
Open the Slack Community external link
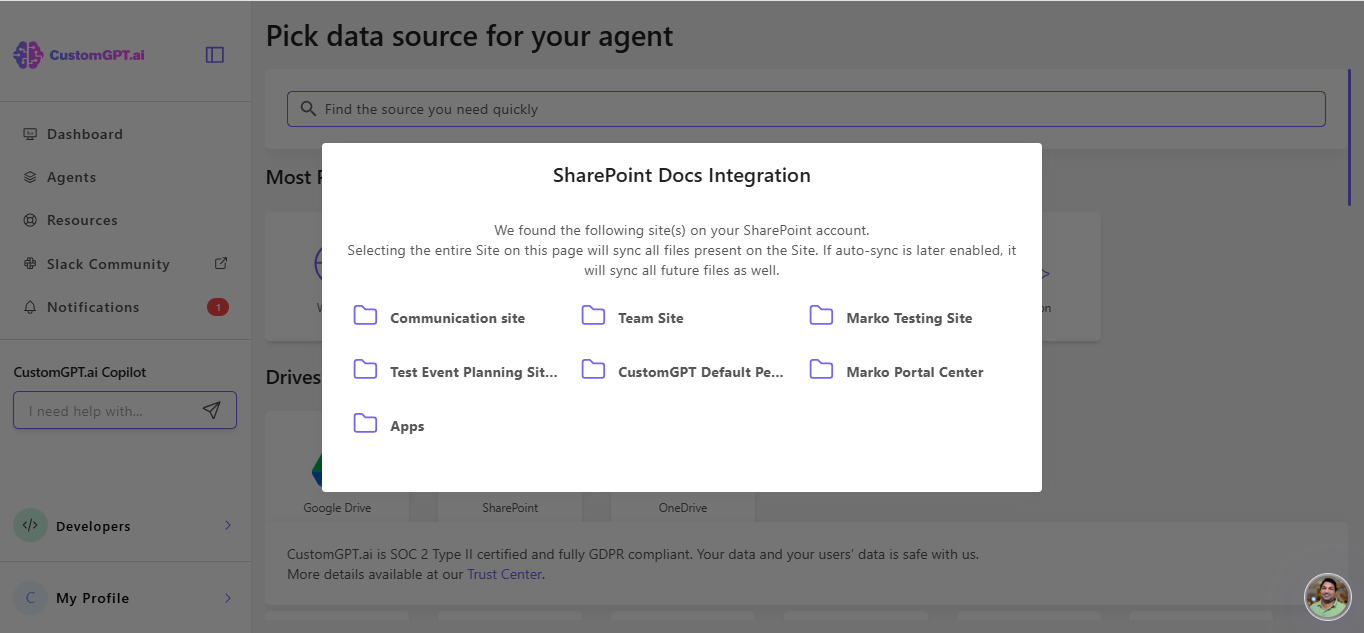coord(107,263)
